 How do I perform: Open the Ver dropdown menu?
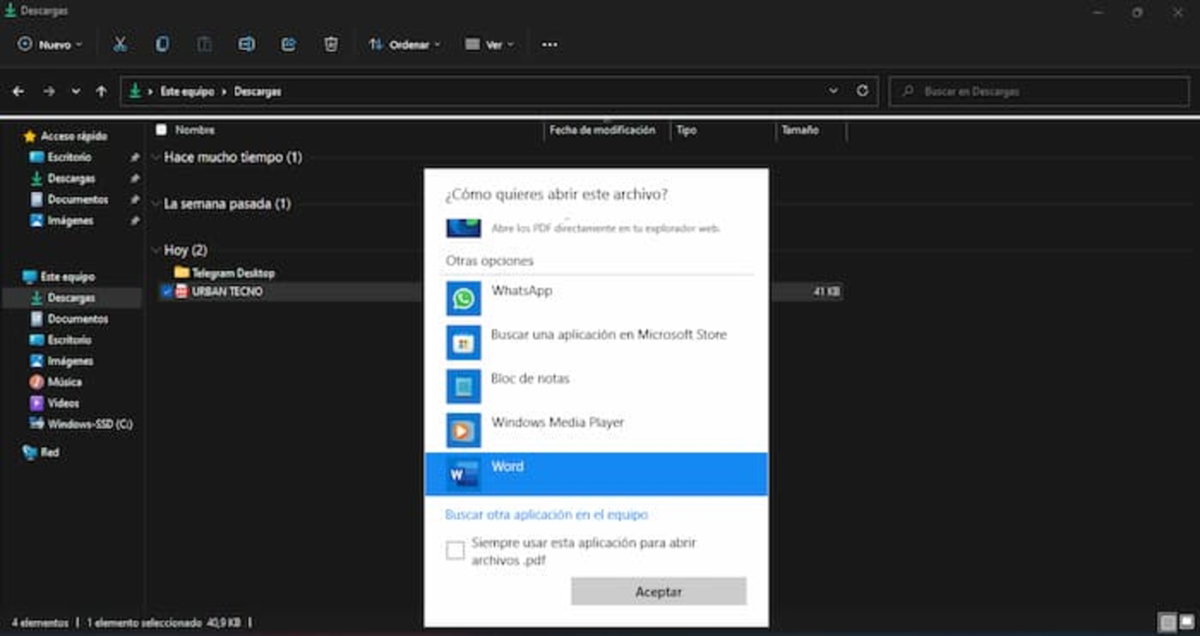489,44
